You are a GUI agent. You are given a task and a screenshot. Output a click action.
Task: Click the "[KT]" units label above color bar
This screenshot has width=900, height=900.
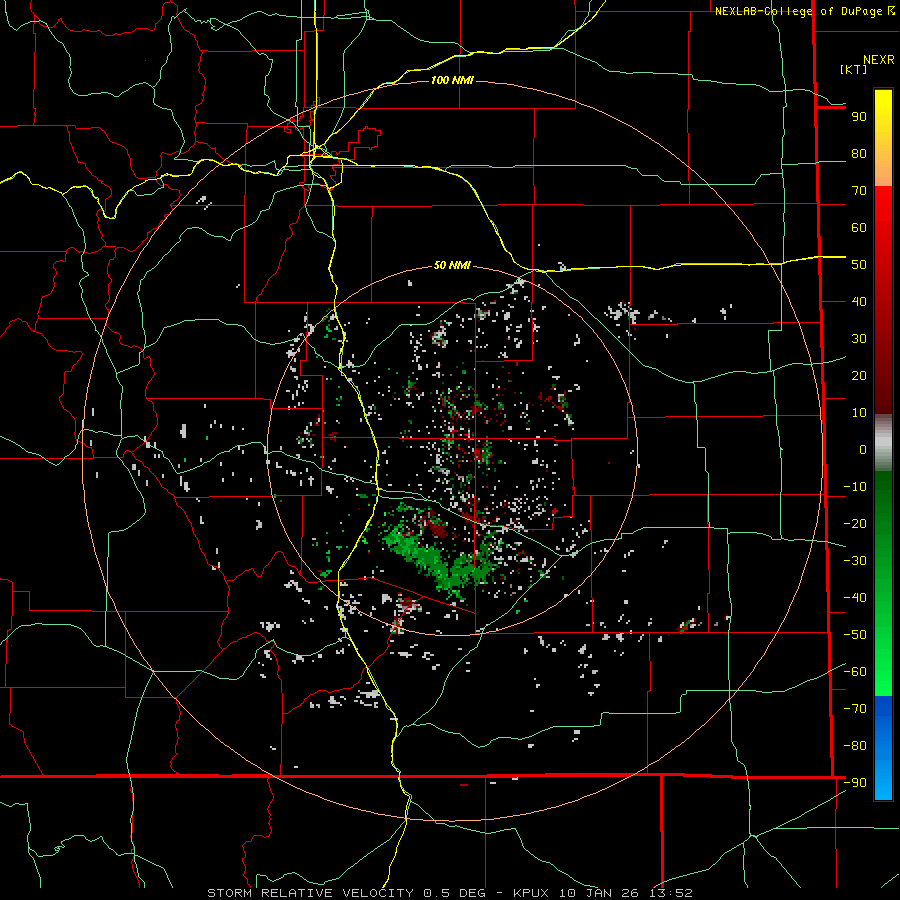coord(854,69)
